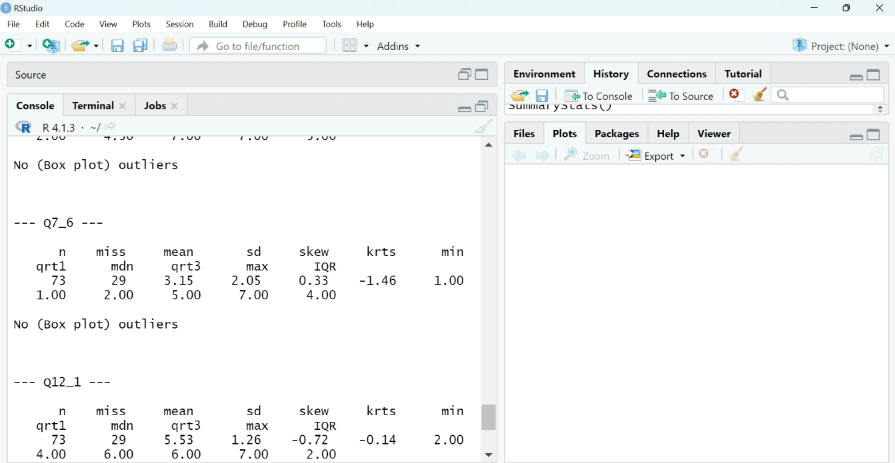Maximize the Source pane

(482, 75)
